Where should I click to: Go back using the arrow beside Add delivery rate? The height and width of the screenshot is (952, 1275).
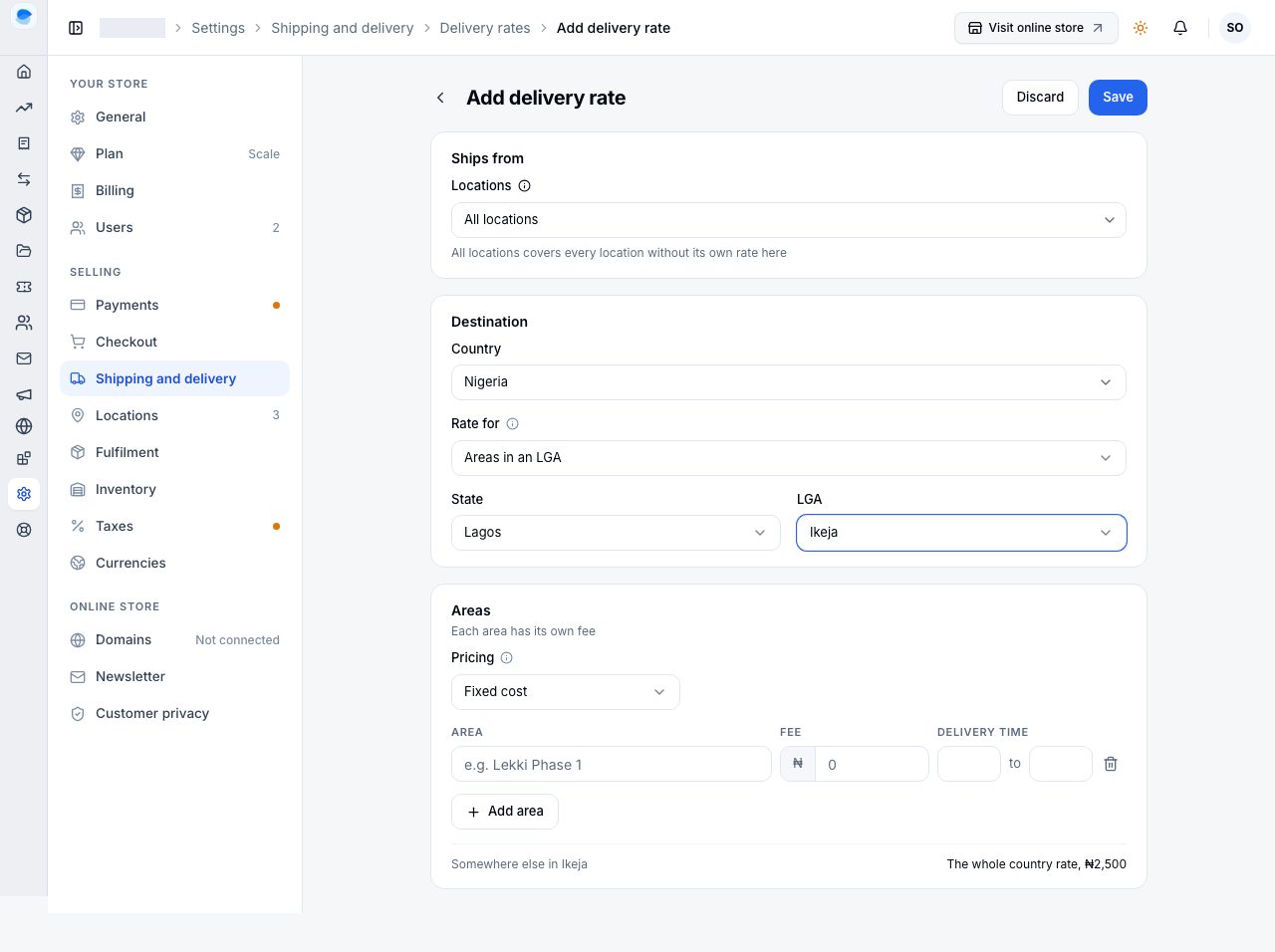440,98
